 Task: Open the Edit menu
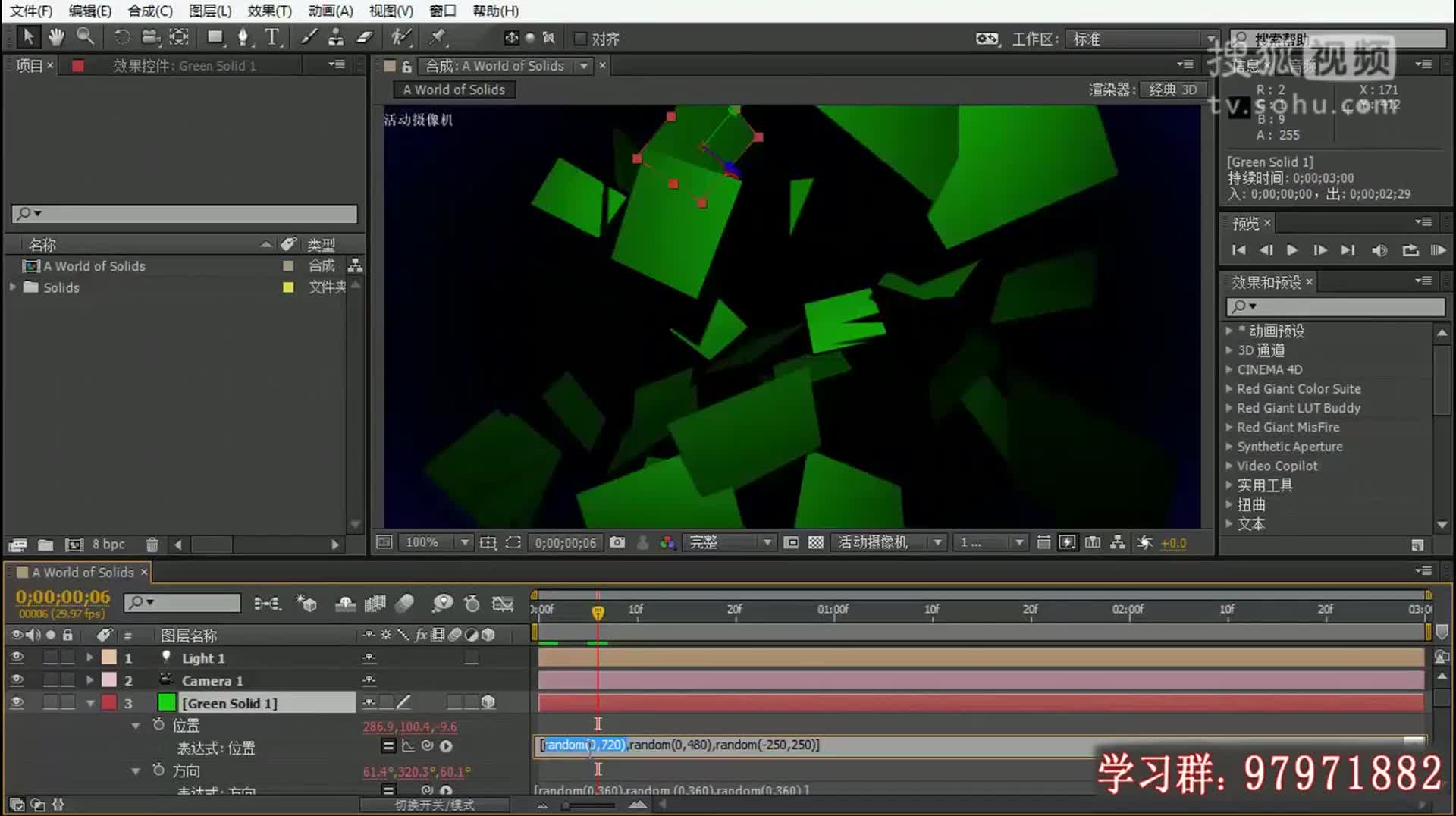pyautogui.click(x=89, y=11)
